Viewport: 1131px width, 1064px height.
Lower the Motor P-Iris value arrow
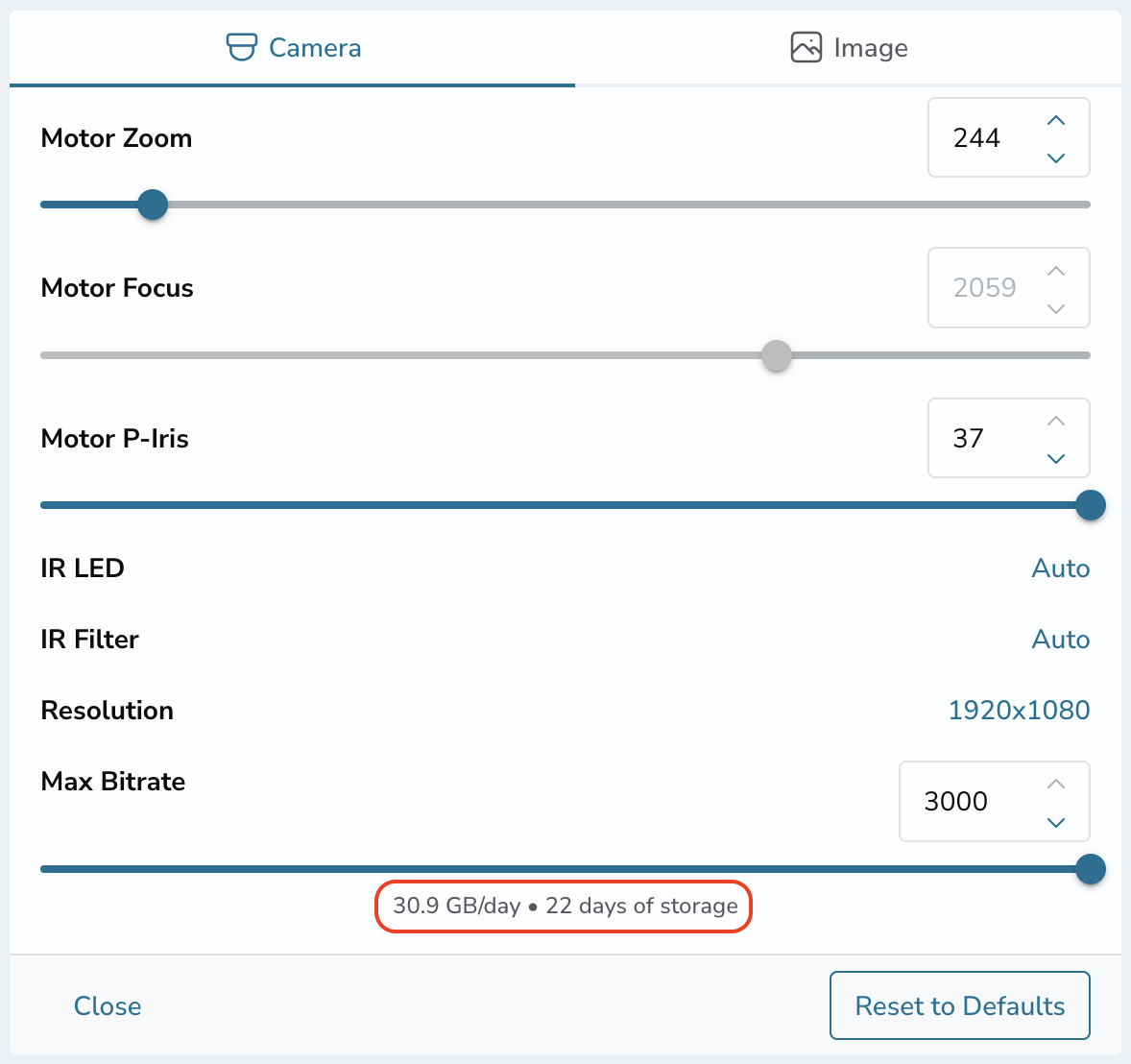[x=1056, y=459]
